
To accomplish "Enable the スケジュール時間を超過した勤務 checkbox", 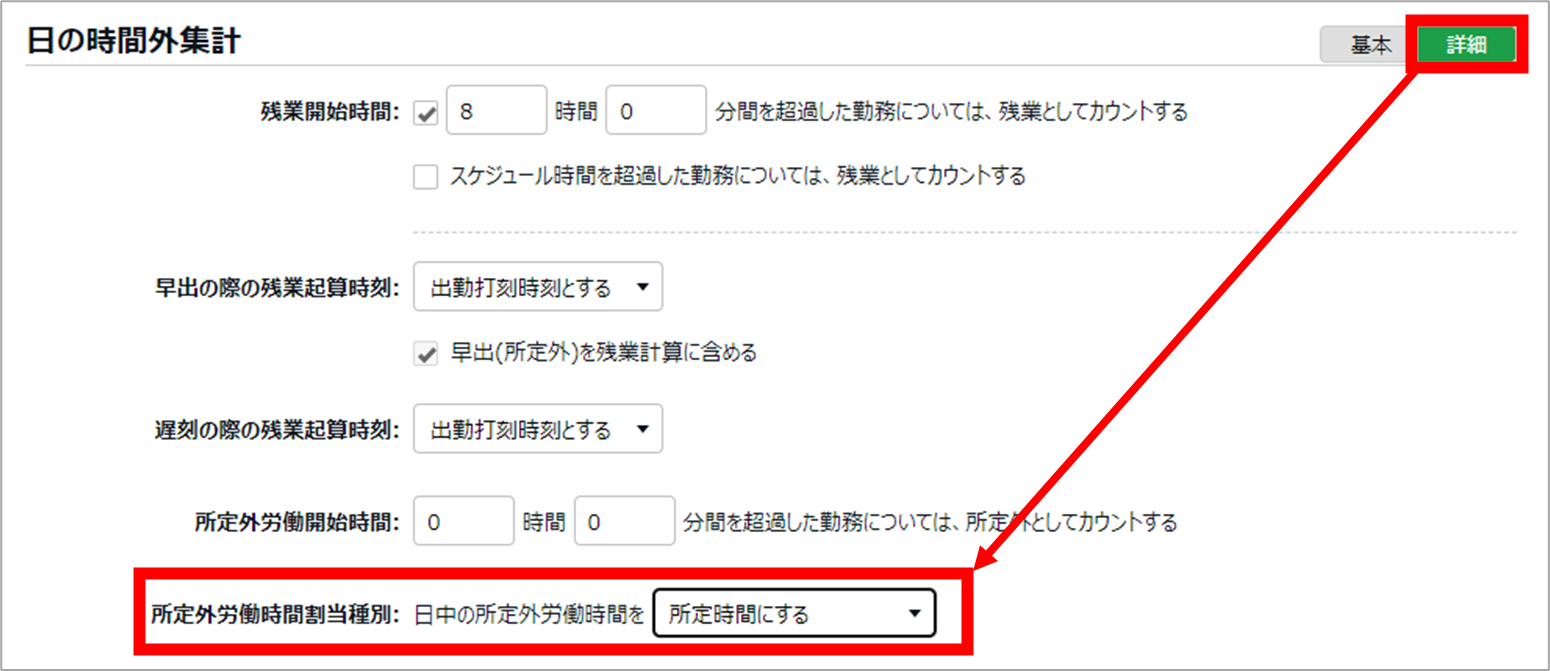I will [x=427, y=177].
